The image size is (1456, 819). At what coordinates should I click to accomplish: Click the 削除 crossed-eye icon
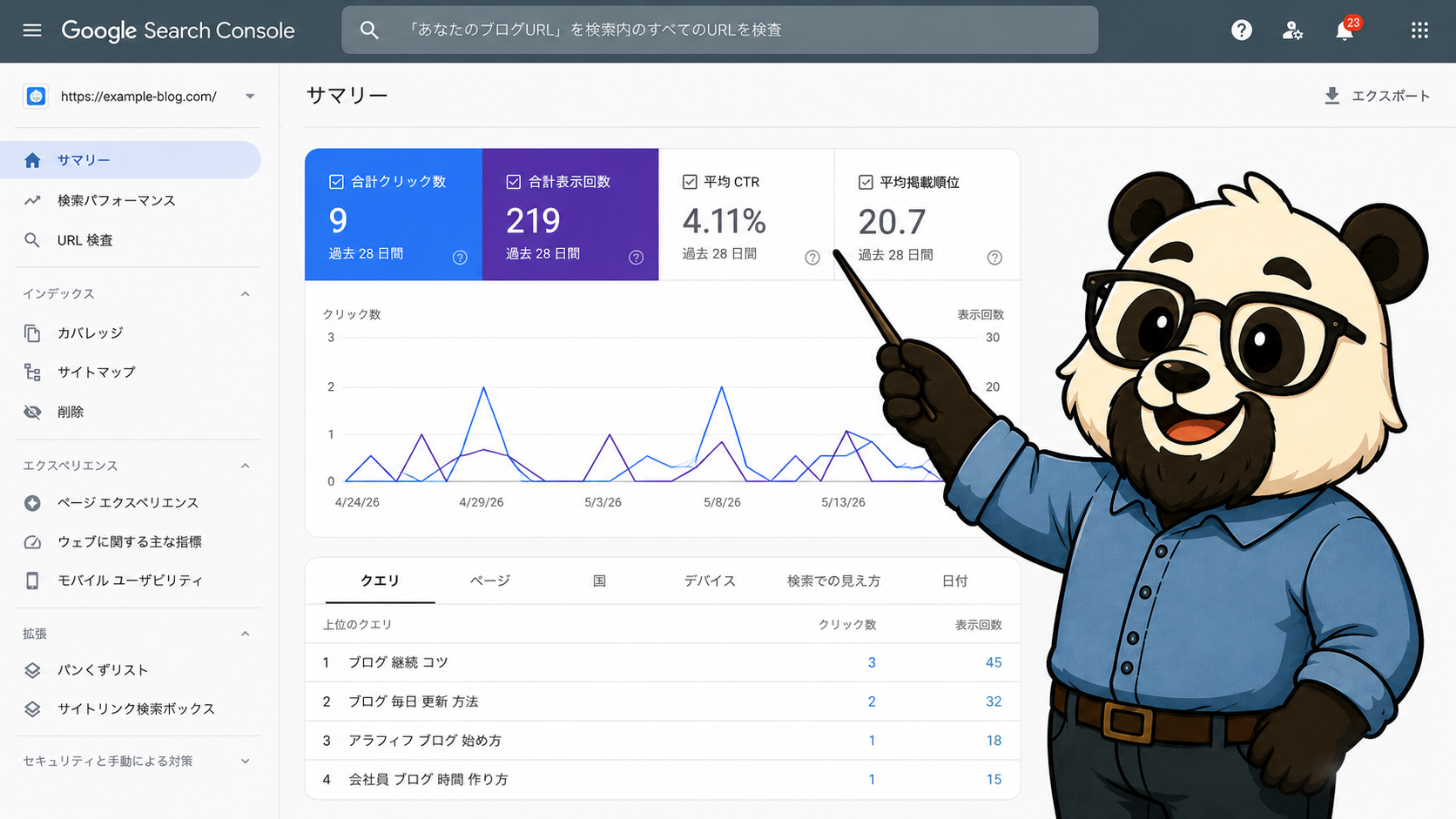32,412
